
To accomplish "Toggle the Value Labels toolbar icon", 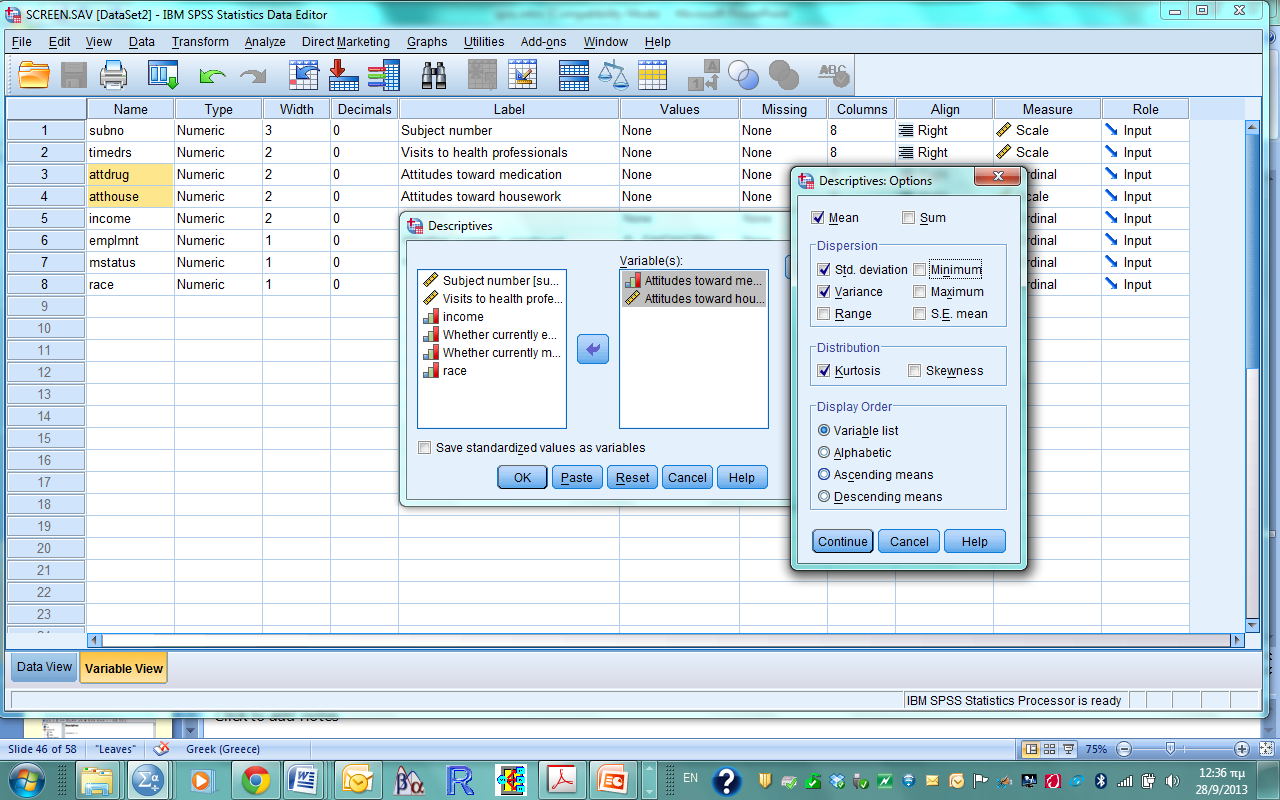I will [x=703, y=75].
